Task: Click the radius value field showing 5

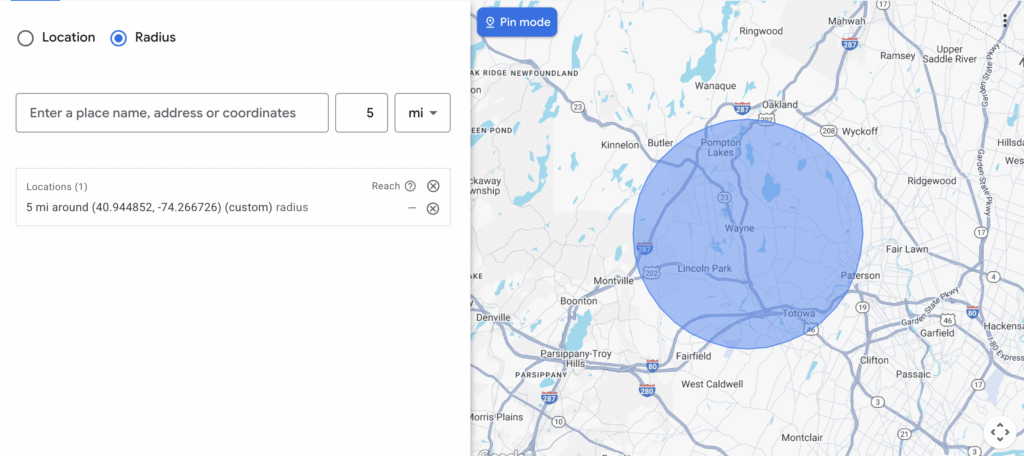Action: 361,113
